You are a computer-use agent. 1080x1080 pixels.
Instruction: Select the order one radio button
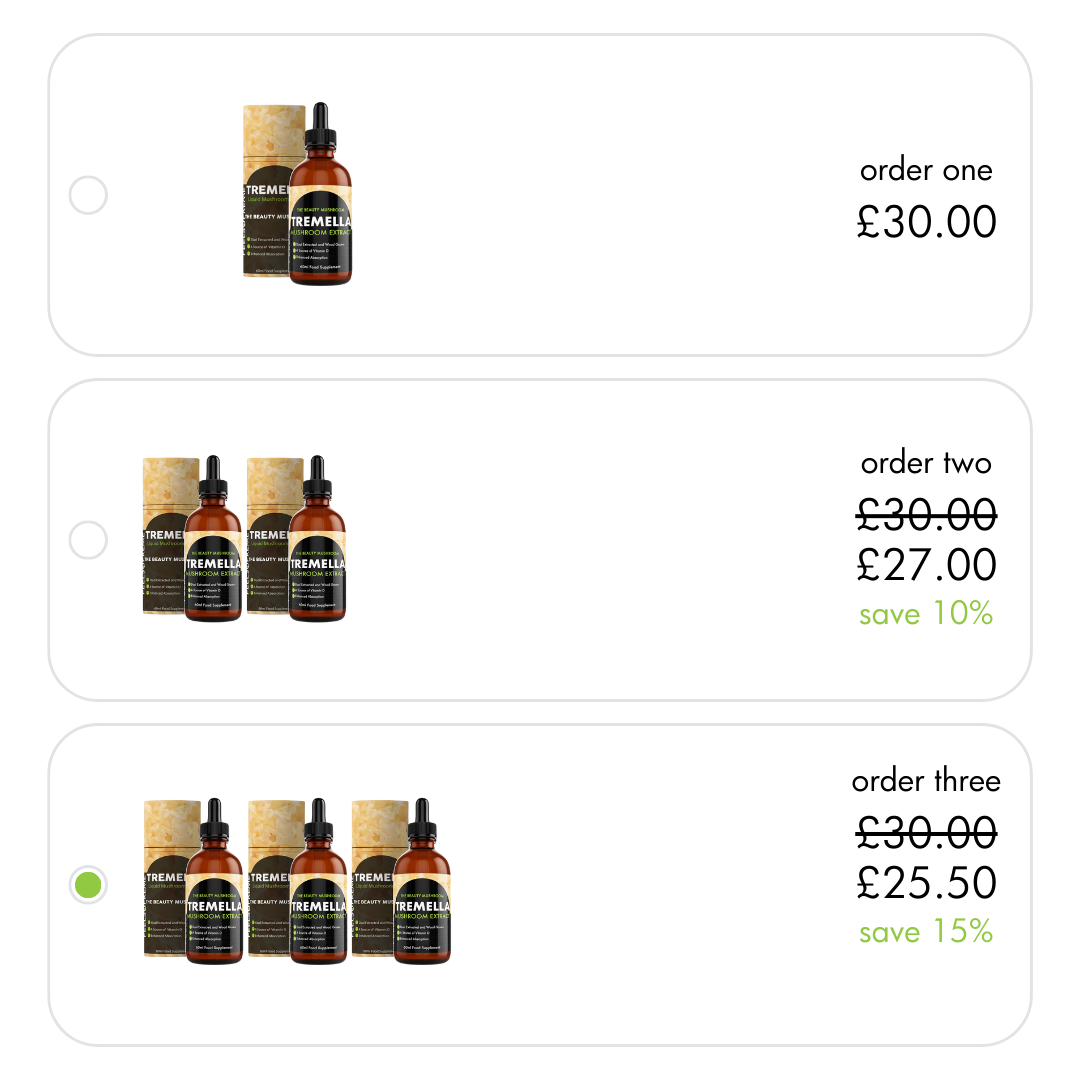point(88,195)
